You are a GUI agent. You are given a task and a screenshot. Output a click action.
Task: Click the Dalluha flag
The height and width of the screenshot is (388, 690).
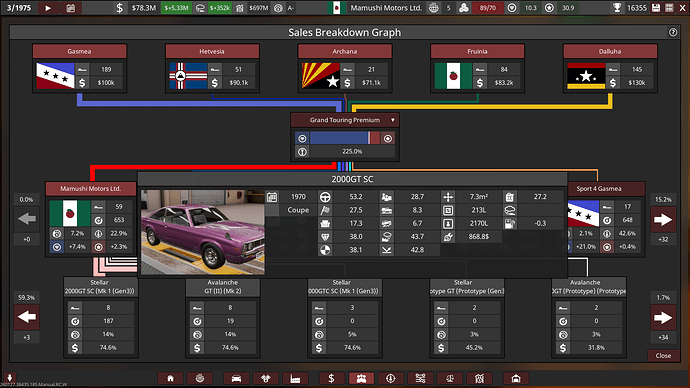(586, 76)
